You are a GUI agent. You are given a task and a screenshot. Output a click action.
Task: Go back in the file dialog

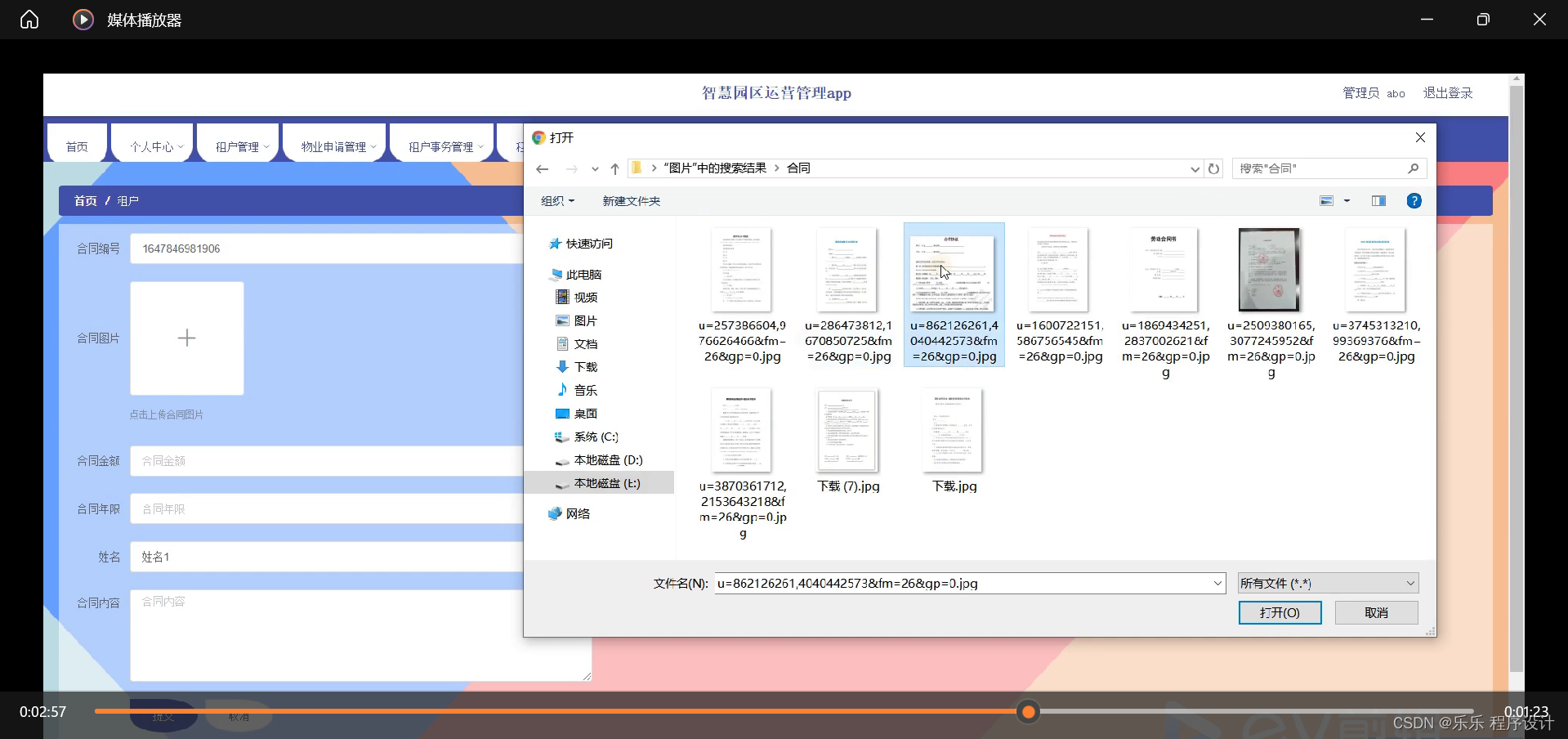tap(542, 168)
